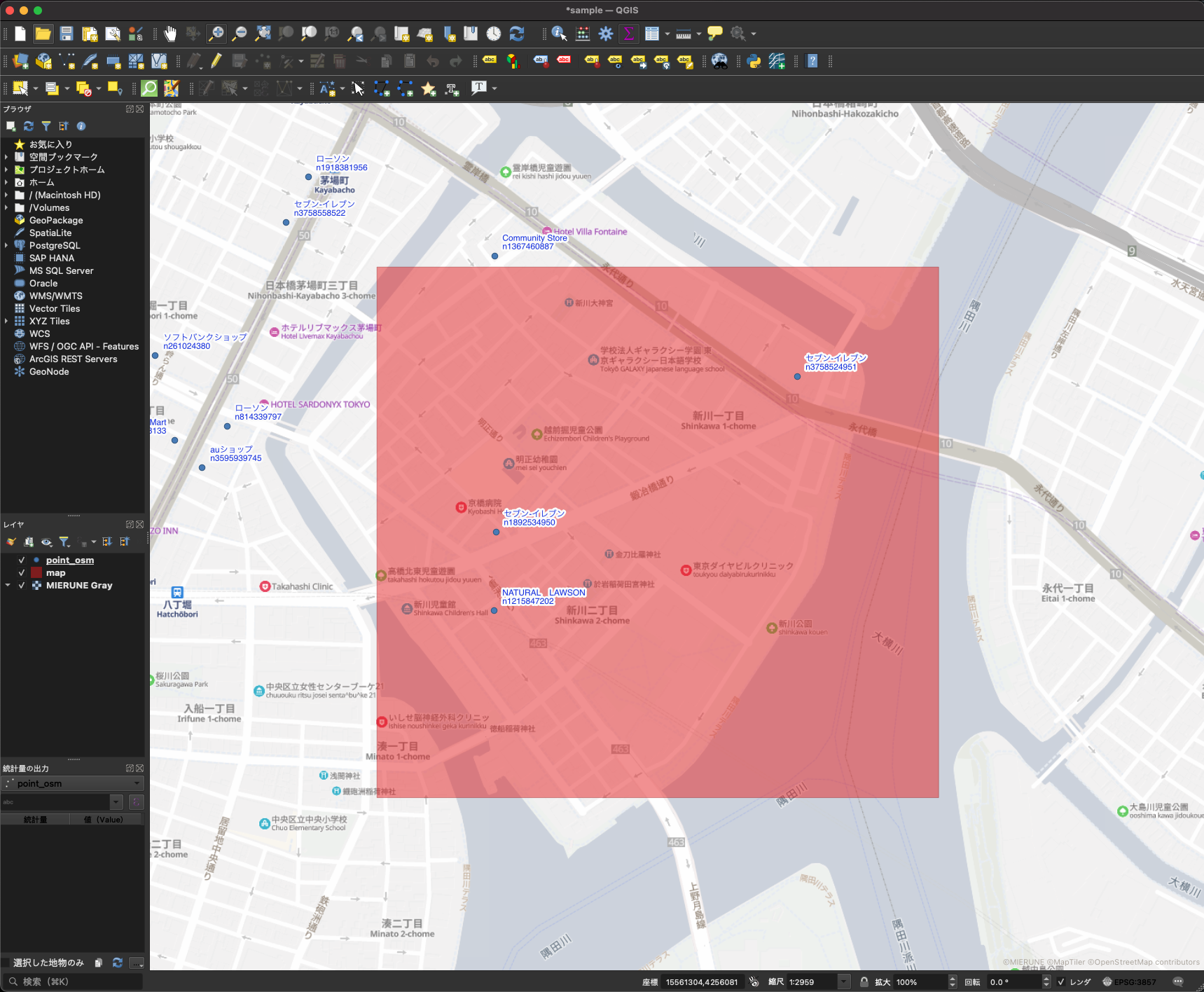The height and width of the screenshot is (992, 1204).
Task: Click the EPSG:3857 projection button
Action: point(1128,982)
